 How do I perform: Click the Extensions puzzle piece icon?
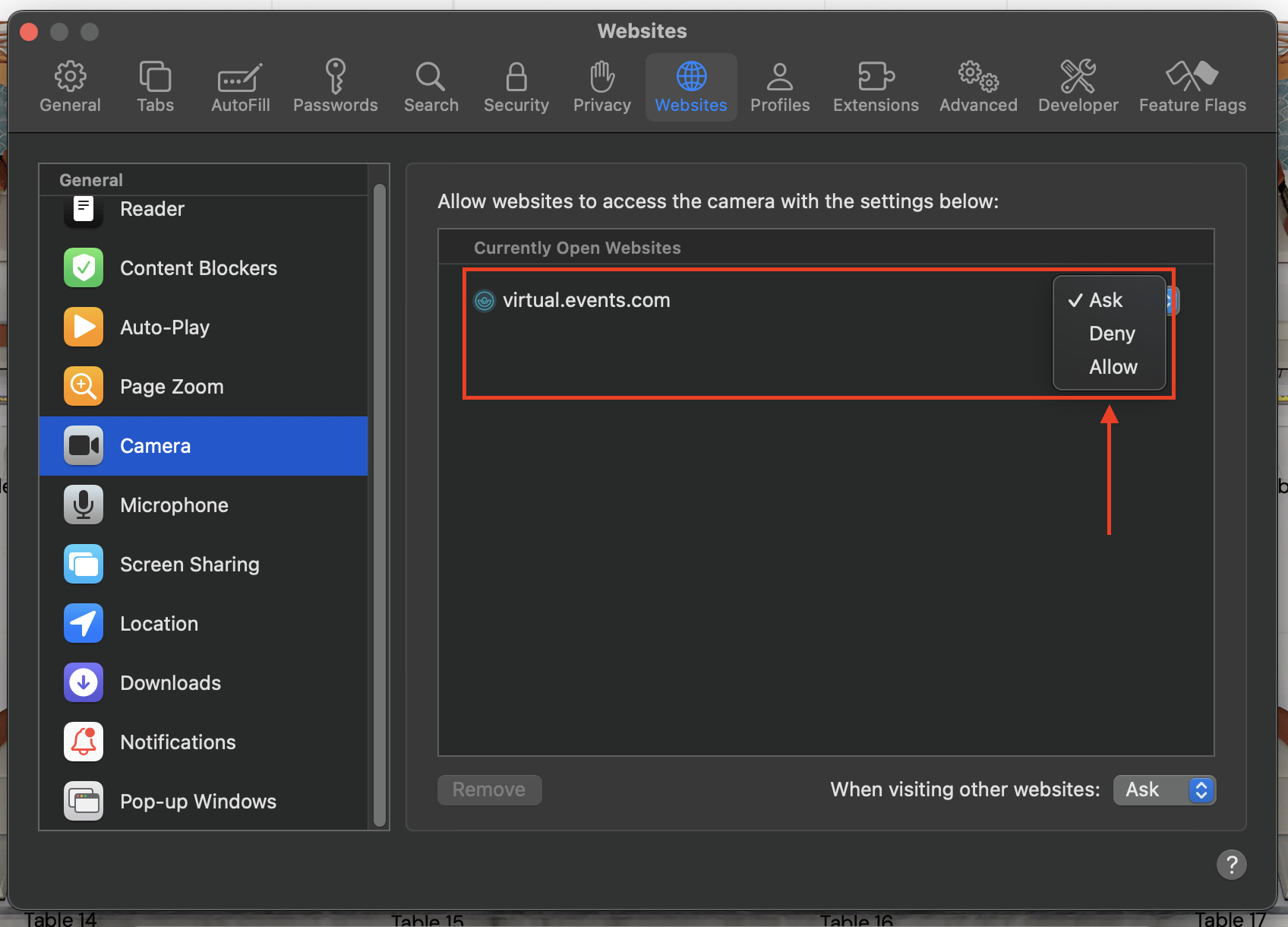875,77
